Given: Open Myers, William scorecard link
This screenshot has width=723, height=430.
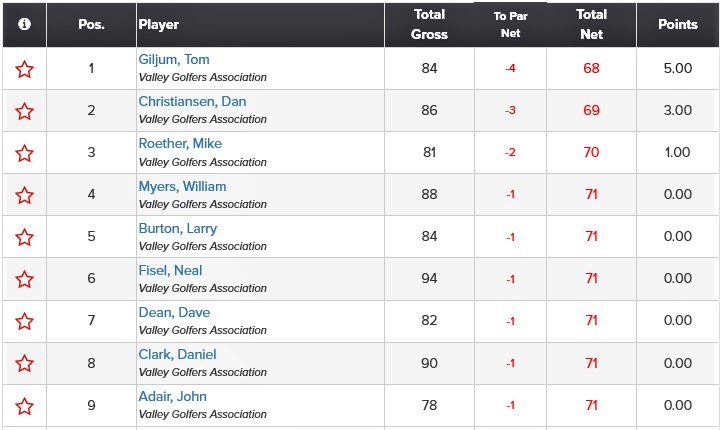Looking at the screenshot, I should click(x=183, y=186).
